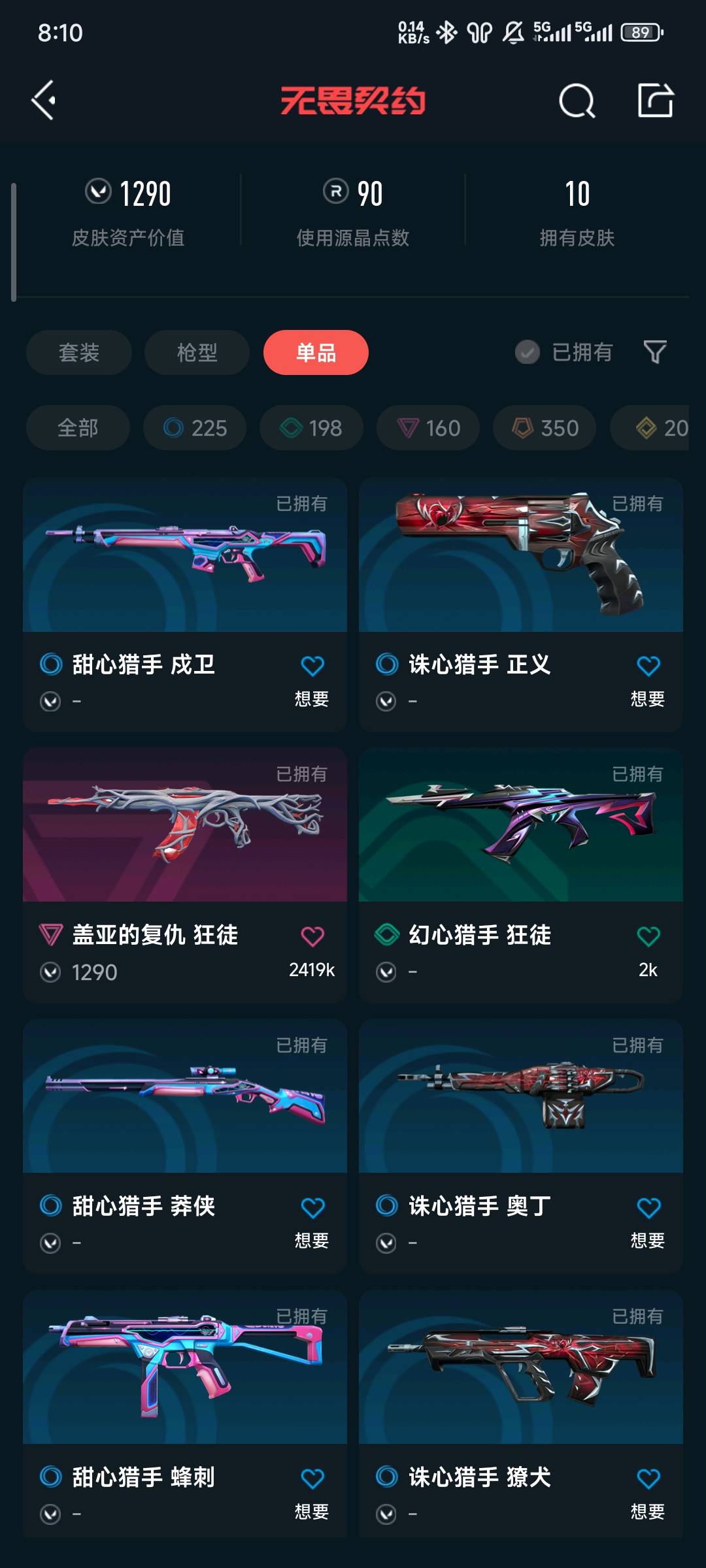The image size is (706, 1568).
Task: Switch to the 套装 tab
Action: pos(79,352)
